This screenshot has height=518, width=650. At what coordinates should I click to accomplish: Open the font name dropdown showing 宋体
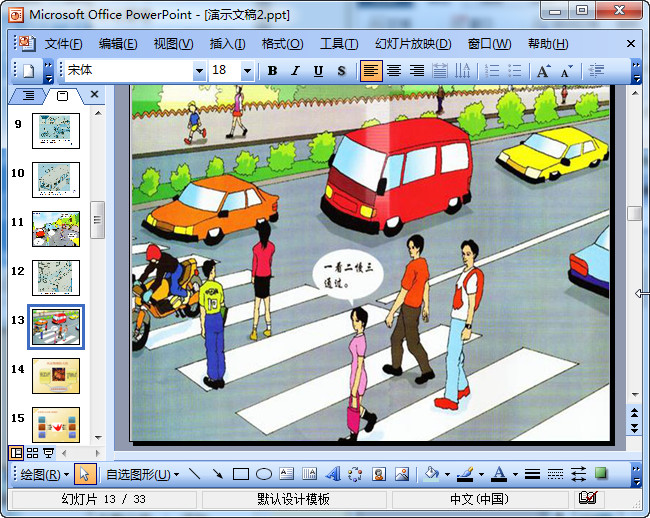click(x=199, y=71)
